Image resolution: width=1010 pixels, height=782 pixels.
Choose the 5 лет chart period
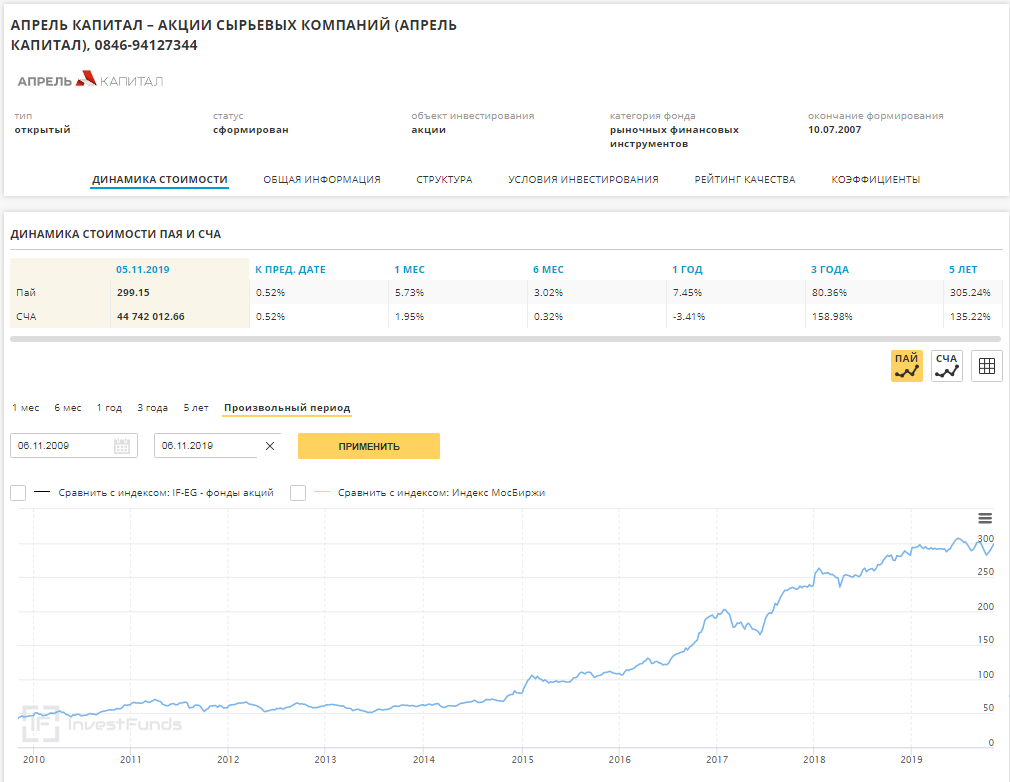[196, 408]
